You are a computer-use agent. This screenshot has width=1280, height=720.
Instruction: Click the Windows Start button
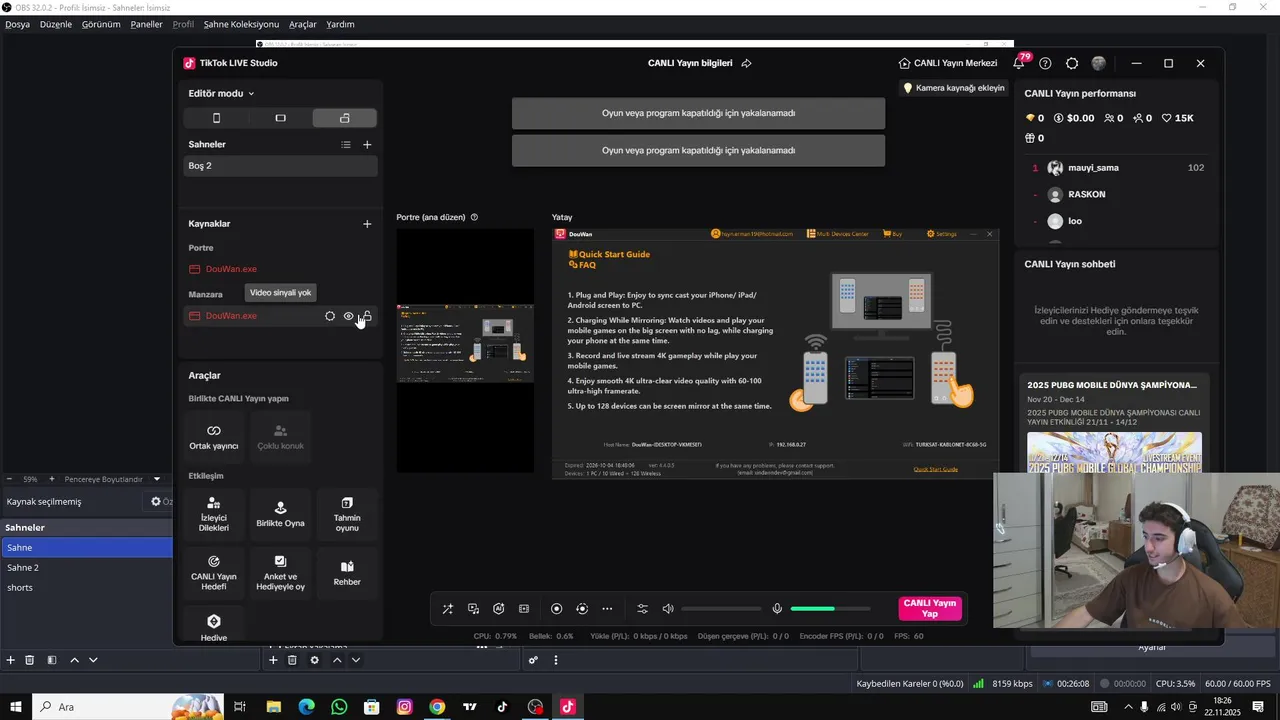pyautogui.click(x=16, y=707)
